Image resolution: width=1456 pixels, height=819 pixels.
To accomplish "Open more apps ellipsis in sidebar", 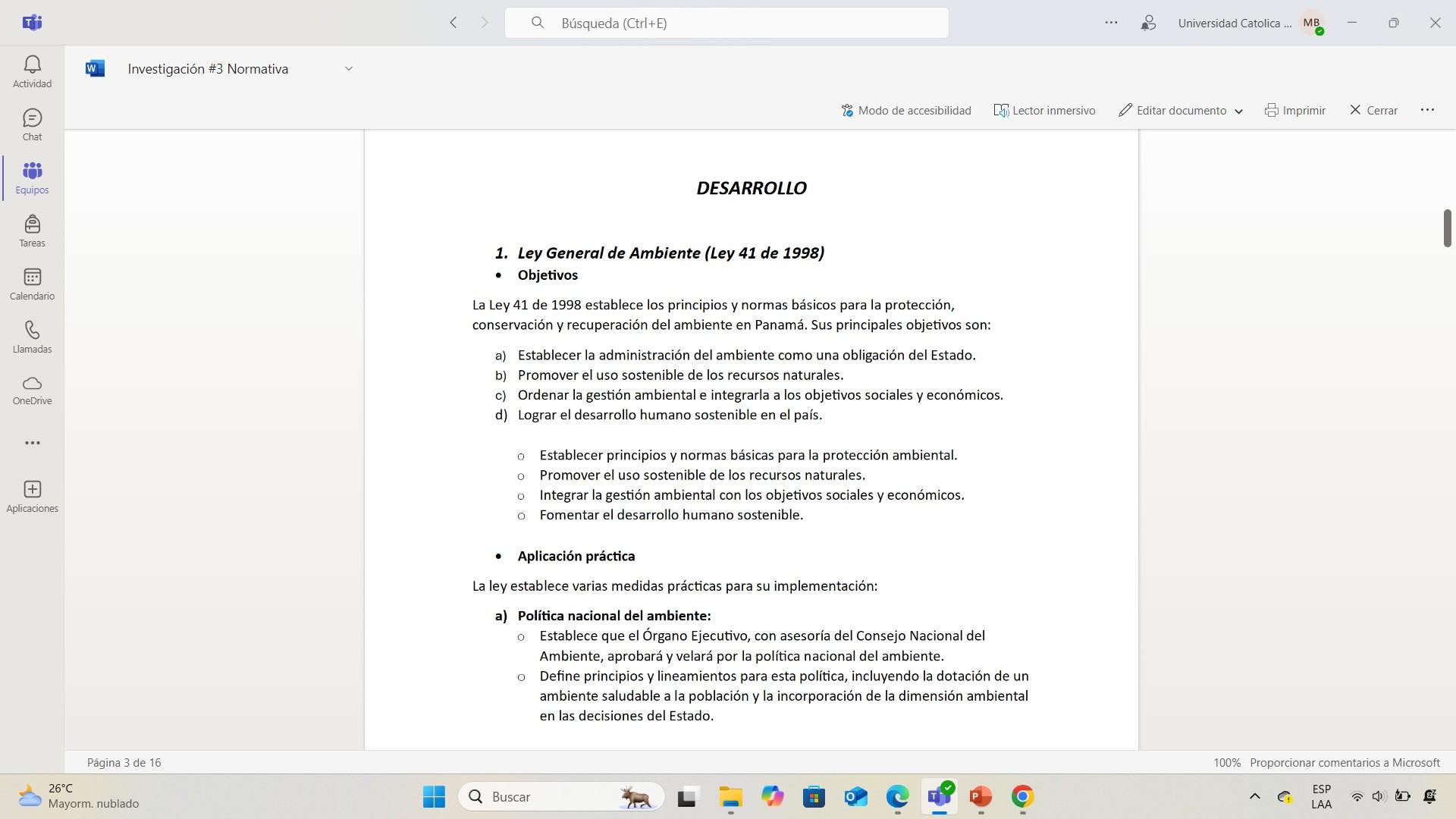I will pyautogui.click(x=32, y=443).
